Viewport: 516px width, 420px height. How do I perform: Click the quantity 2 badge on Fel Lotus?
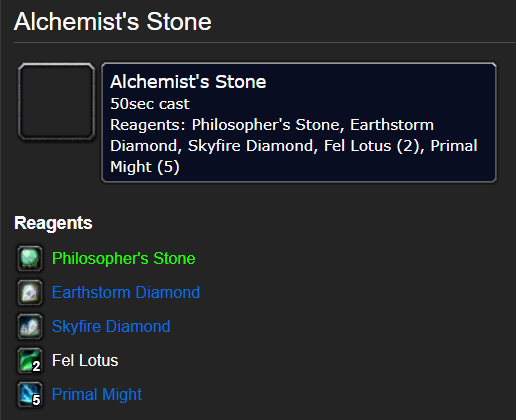coord(36,366)
